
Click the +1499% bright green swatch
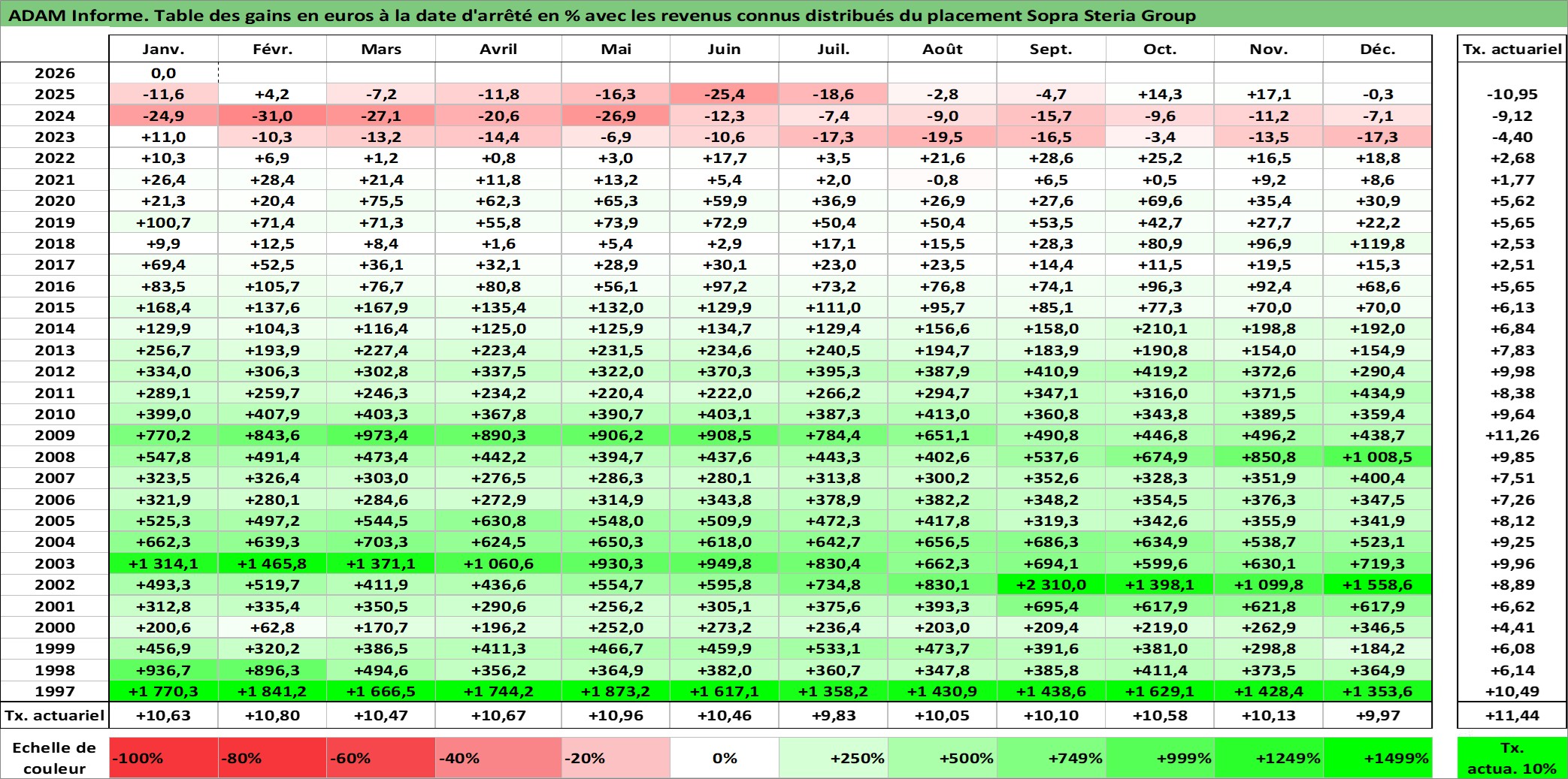pyautogui.click(x=1378, y=758)
